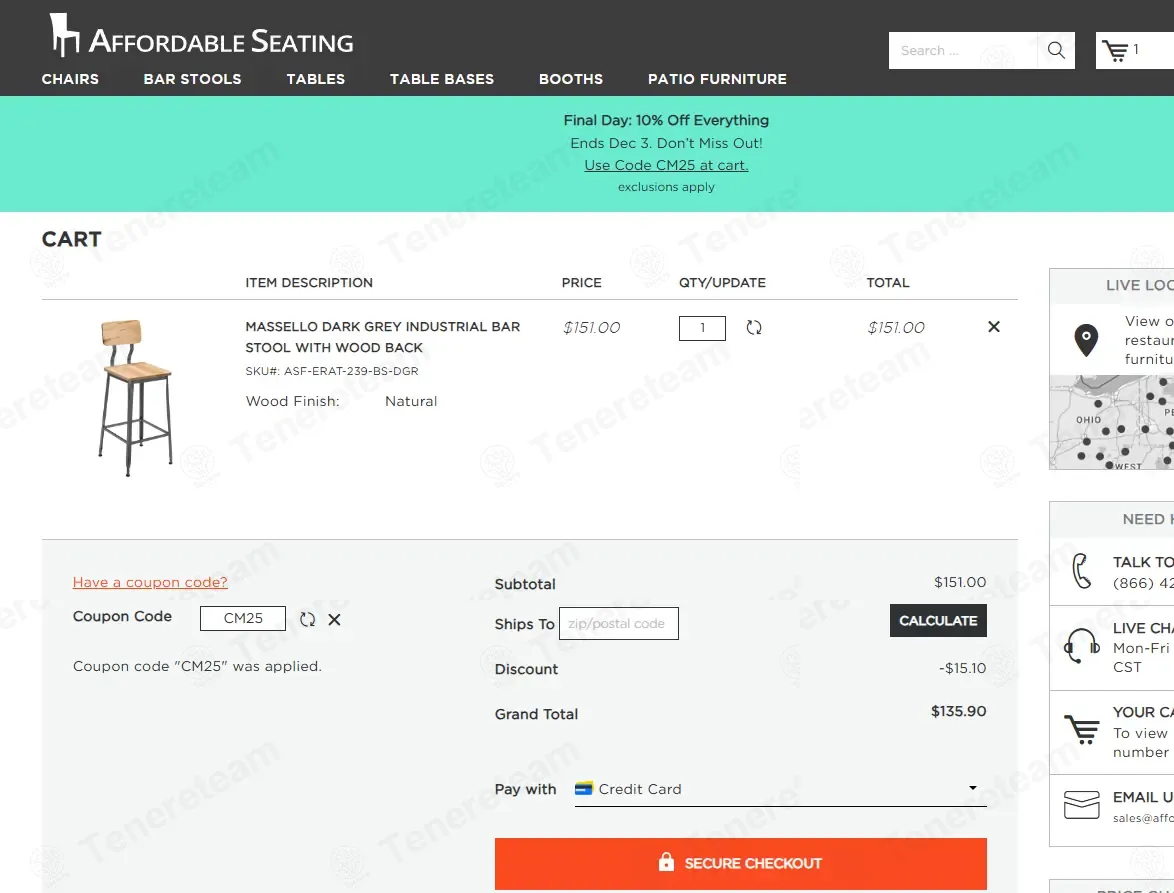Click the Secure Checkout button
Viewport: 1174px width, 893px height.
pyautogui.click(x=740, y=863)
